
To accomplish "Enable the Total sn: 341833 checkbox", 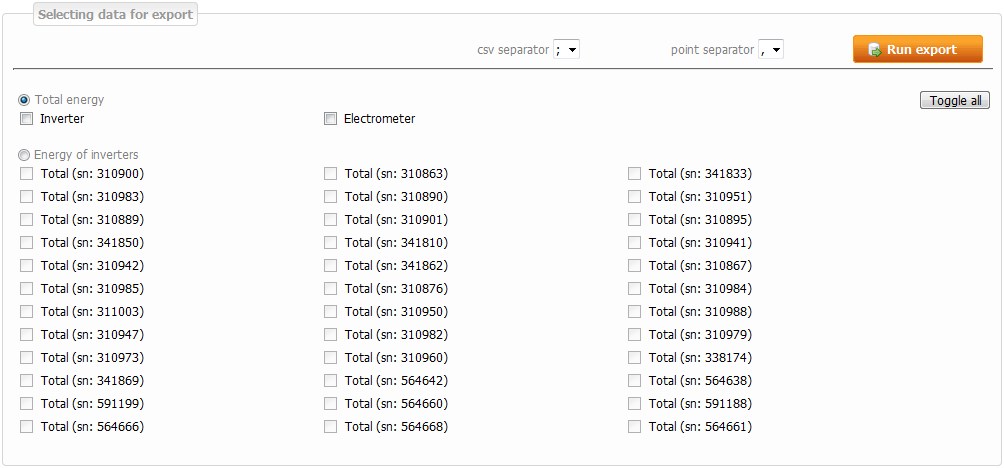I will [635, 174].
